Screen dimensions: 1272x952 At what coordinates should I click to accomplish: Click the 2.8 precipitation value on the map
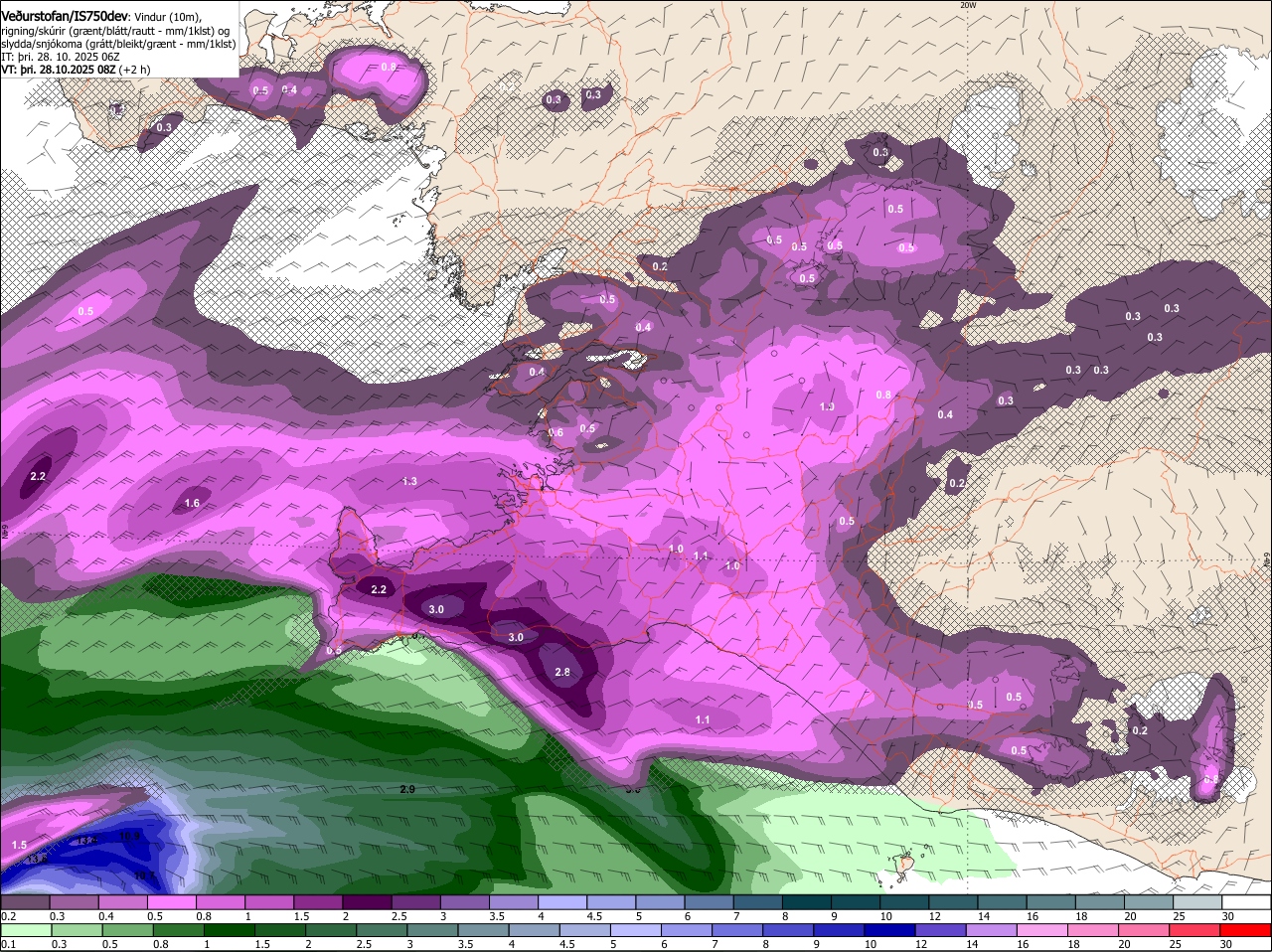[x=562, y=673]
